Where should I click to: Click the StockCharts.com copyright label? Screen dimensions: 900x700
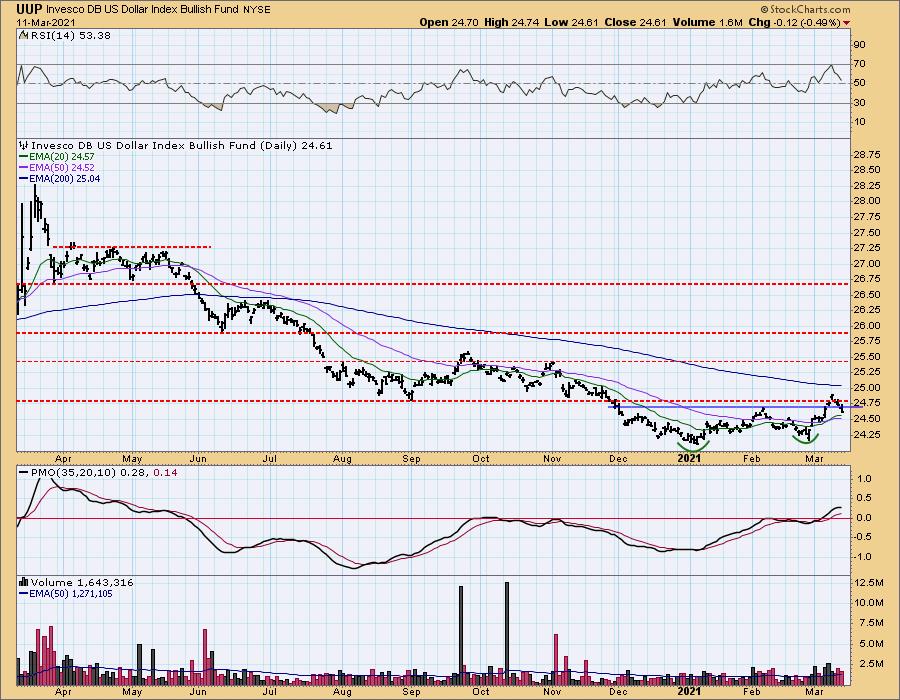[804, 9]
